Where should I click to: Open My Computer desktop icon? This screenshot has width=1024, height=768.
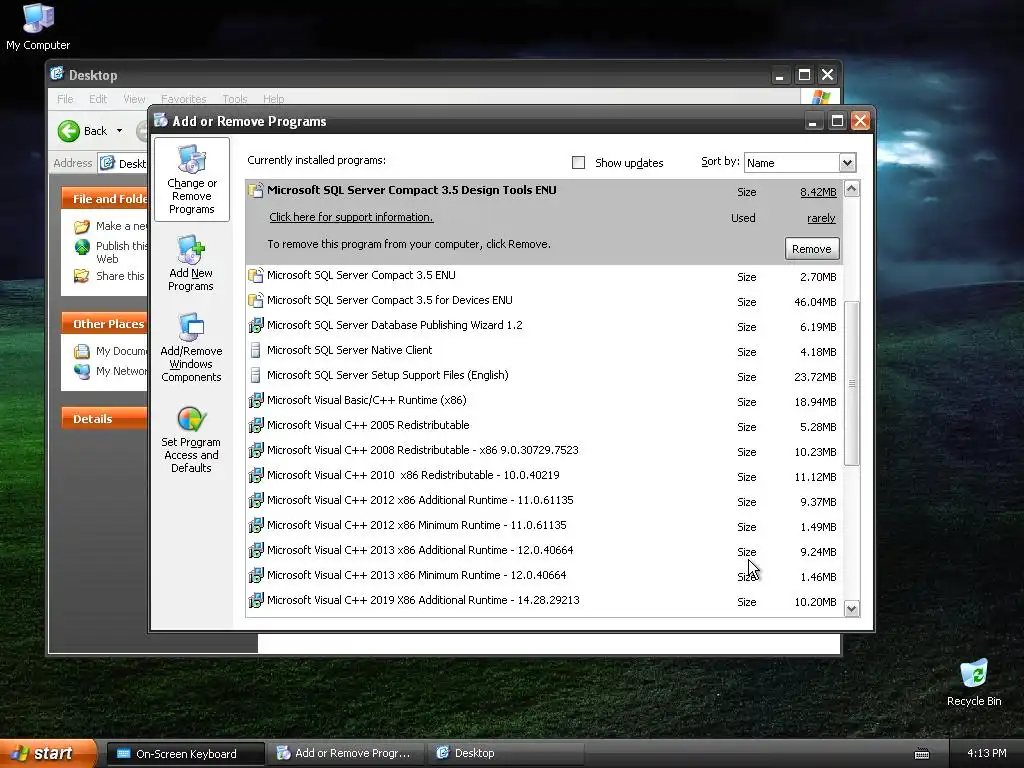pyautogui.click(x=38, y=26)
